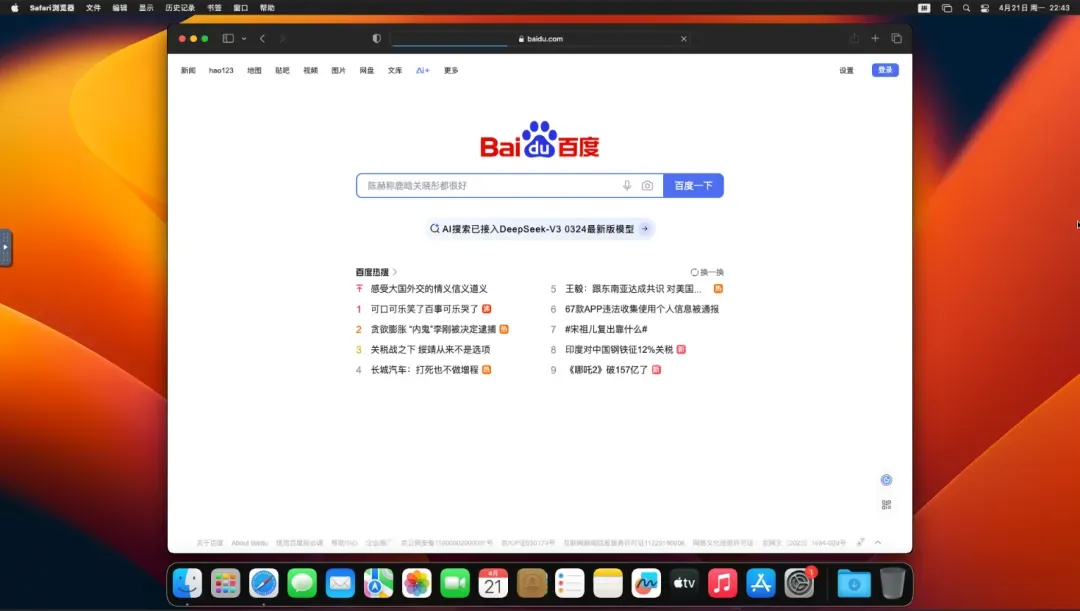Viewport: 1080px width, 611px height.
Task: Click the blue 登录 login button
Action: pyautogui.click(x=885, y=70)
